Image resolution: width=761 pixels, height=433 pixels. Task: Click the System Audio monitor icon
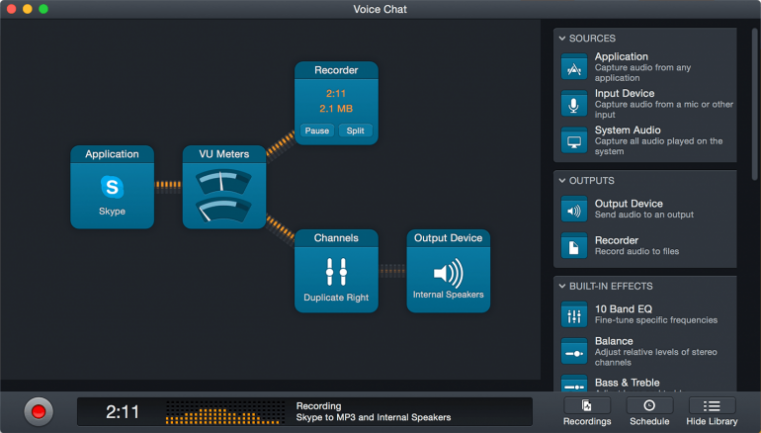[x=574, y=141]
